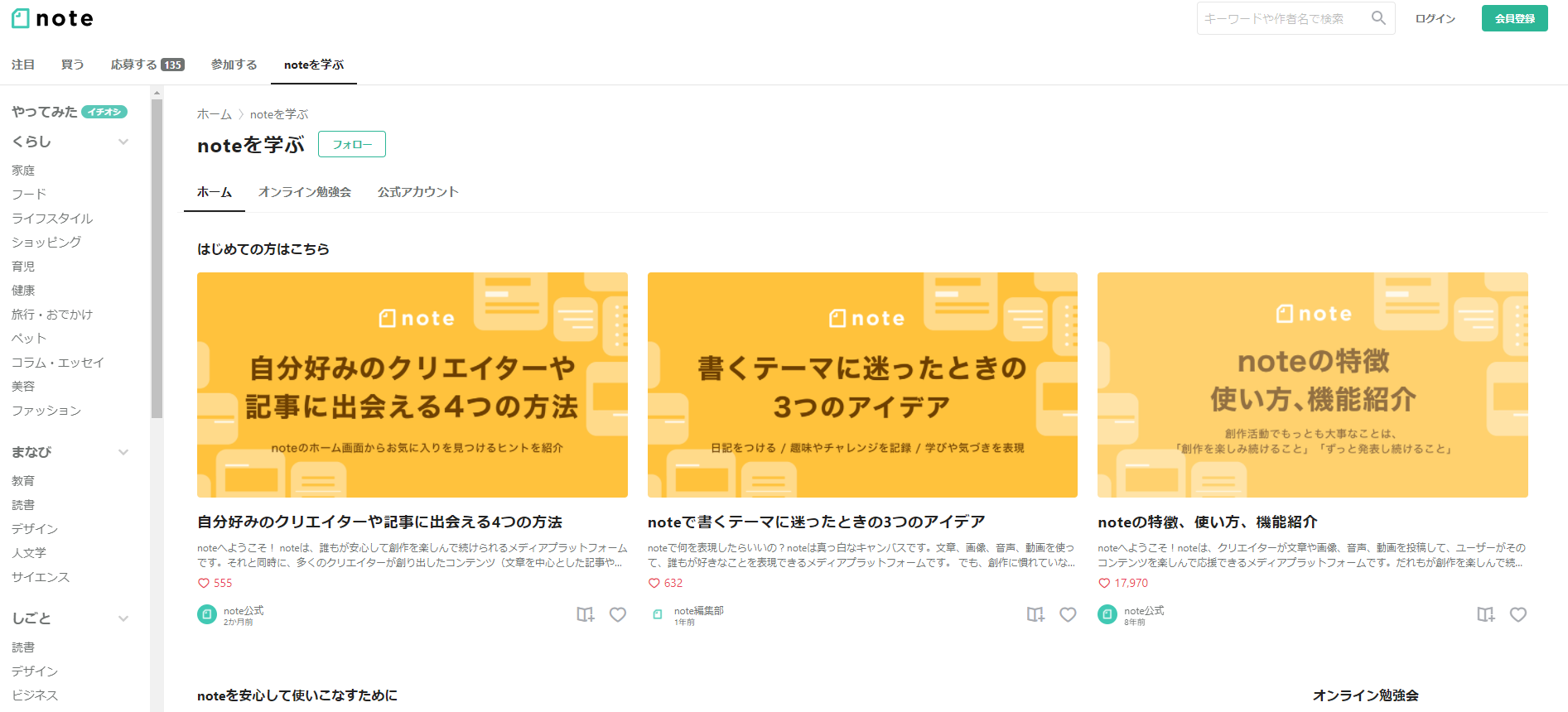Add the second article to a magazine

pos(1035,614)
